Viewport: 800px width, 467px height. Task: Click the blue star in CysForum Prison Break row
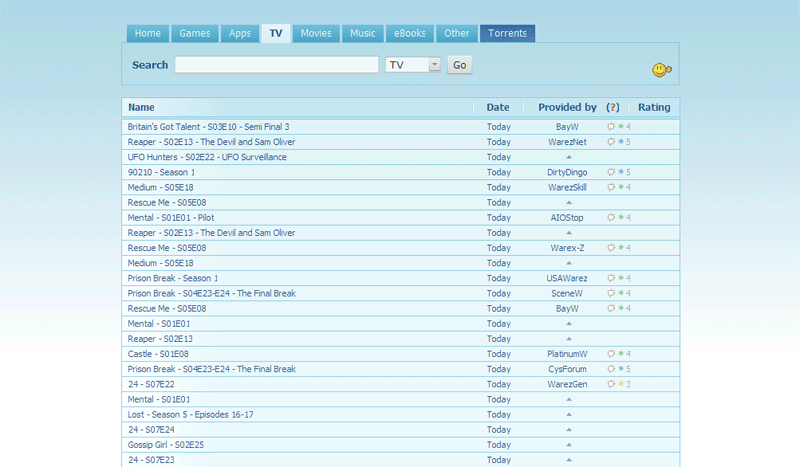(620, 369)
